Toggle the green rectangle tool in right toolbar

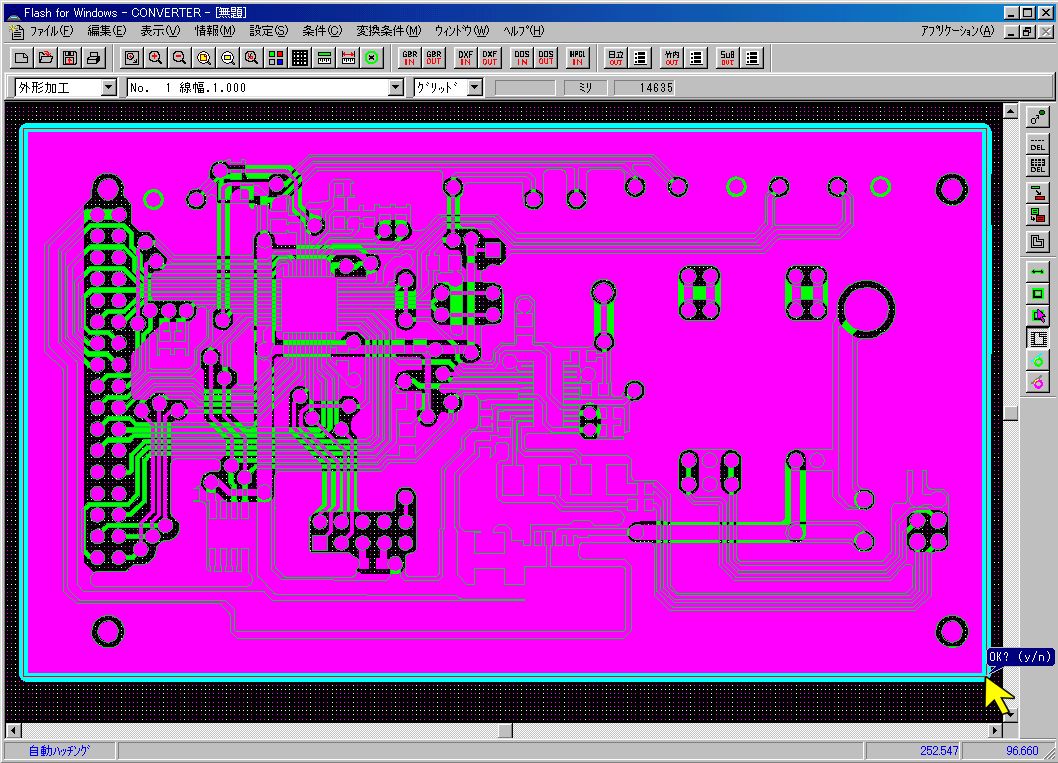click(1037, 293)
